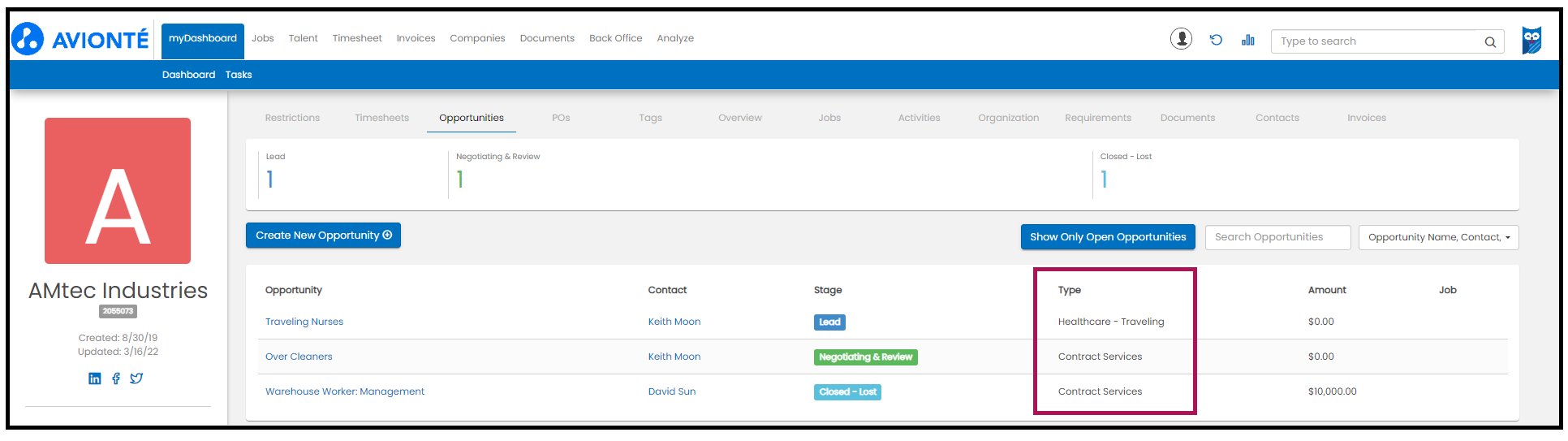The image size is (1568, 441).
Task: Open the user profile icon
Action: [x=1181, y=39]
